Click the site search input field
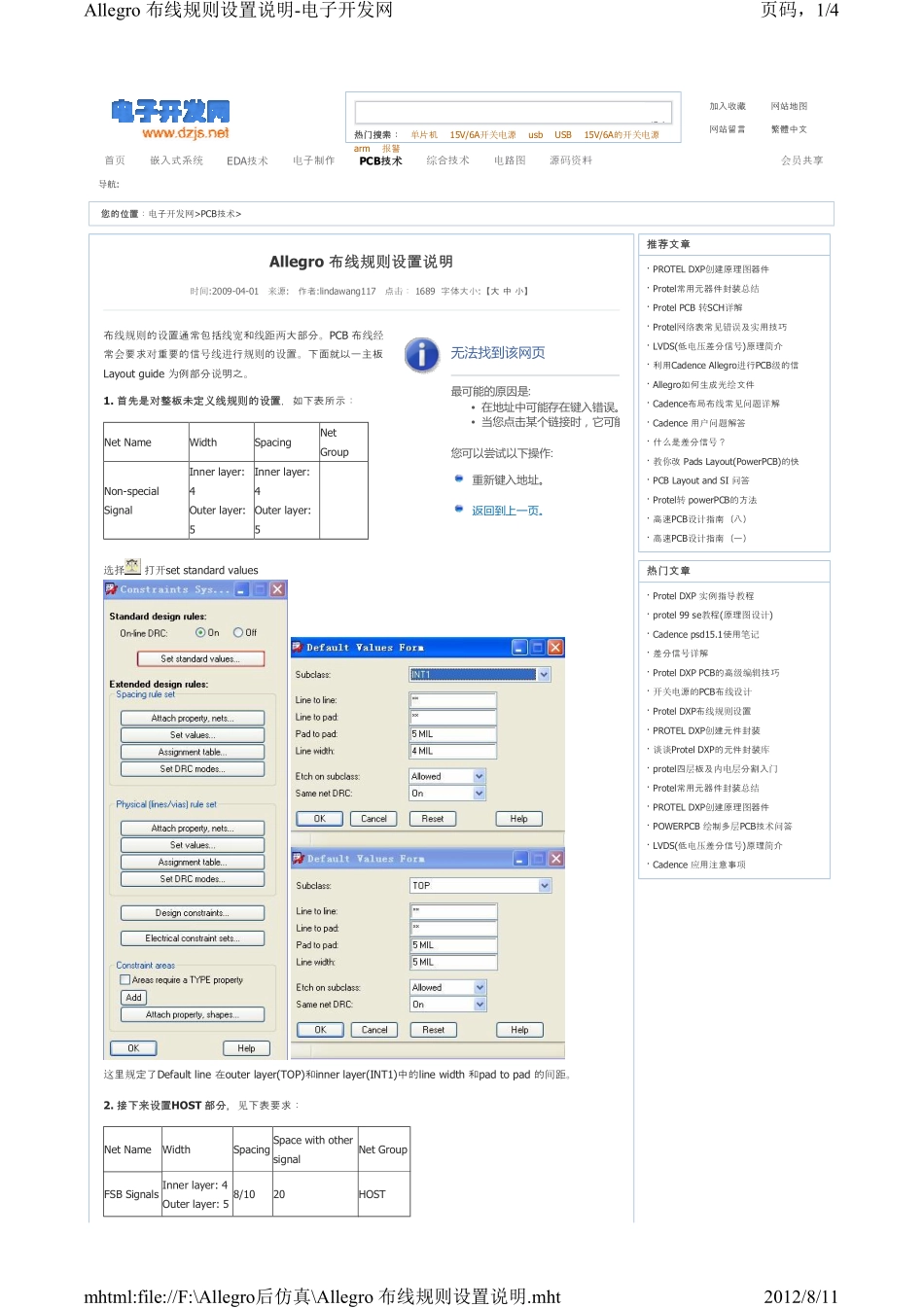The image size is (924, 1308). pyautogui.click(x=514, y=112)
